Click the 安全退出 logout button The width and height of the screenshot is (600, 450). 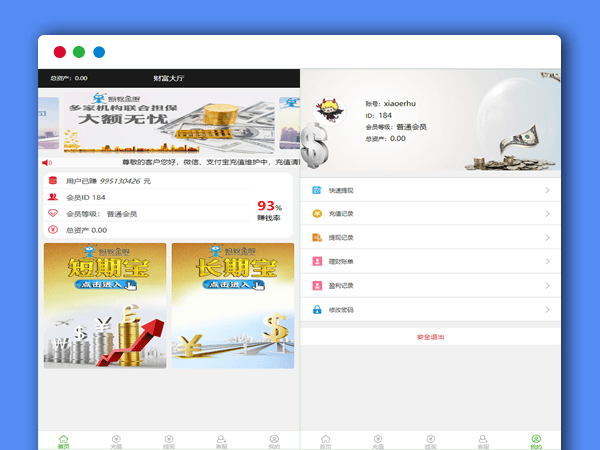coord(430,337)
